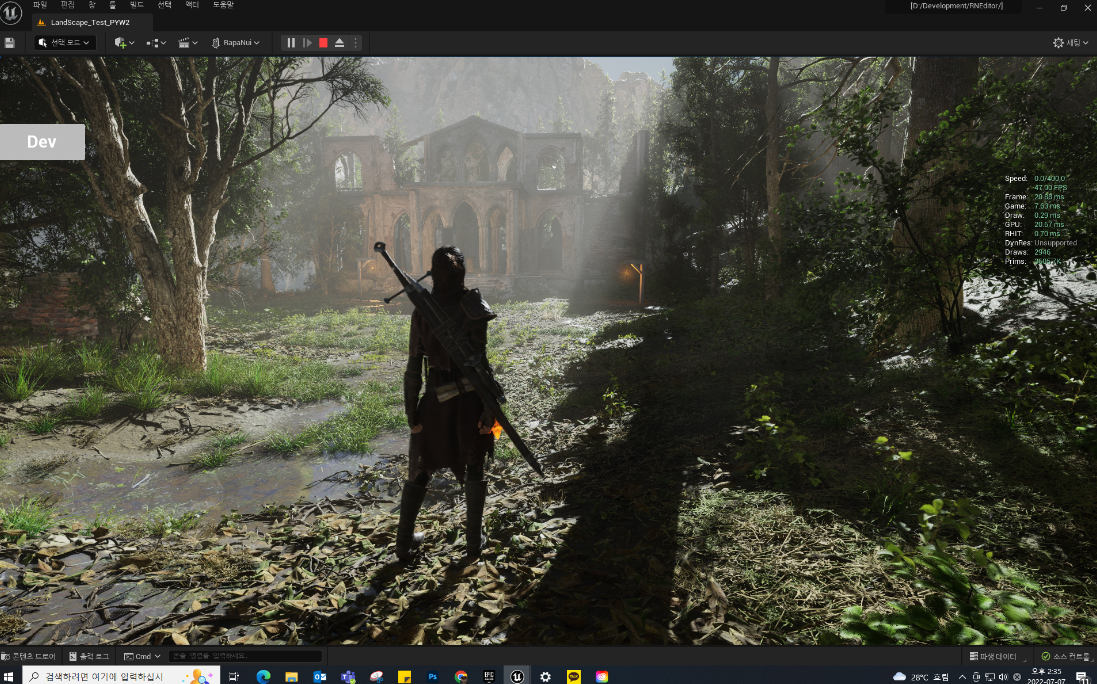This screenshot has width=1097, height=684.
Task: Open Google Chrome from taskbar
Action: [460, 676]
